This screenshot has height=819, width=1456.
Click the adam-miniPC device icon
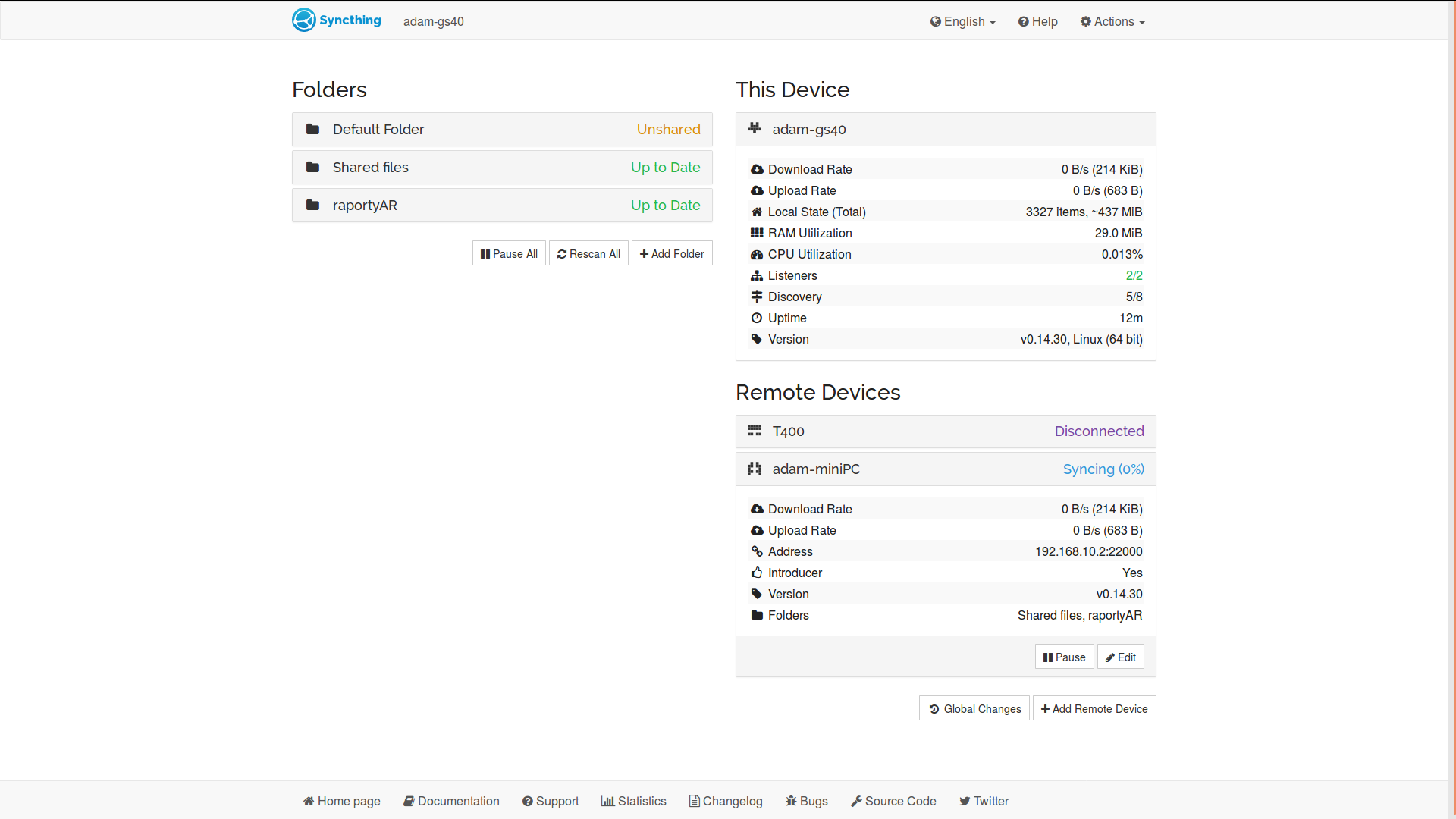point(755,469)
